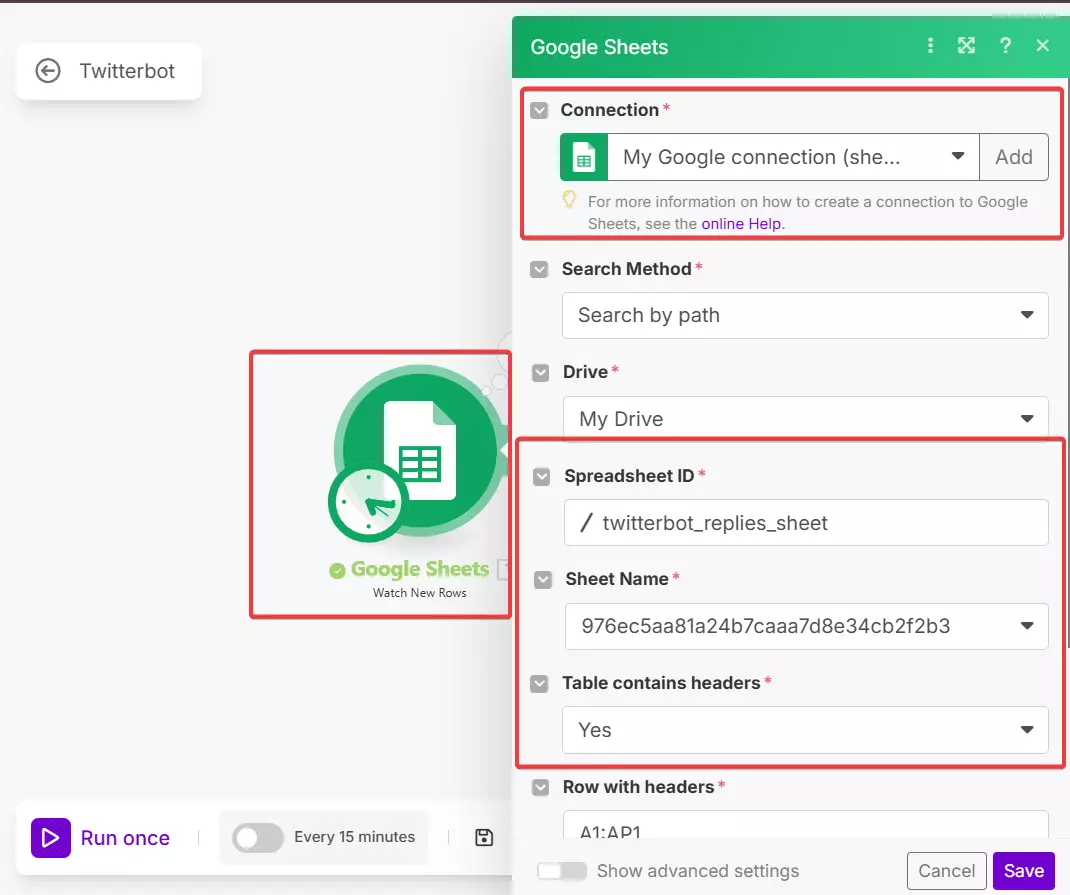This screenshot has width=1070, height=895.
Task: Collapse the Connection field toggle
Action: point(539,111)
